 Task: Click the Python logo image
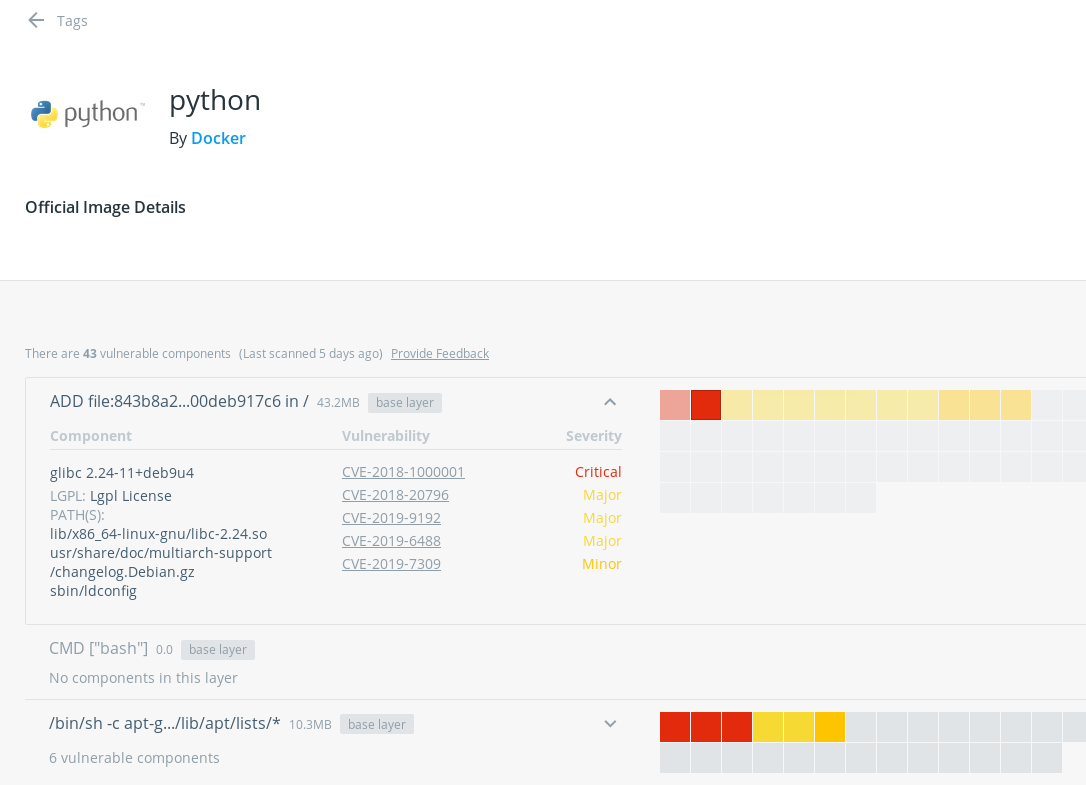(87, 114)
